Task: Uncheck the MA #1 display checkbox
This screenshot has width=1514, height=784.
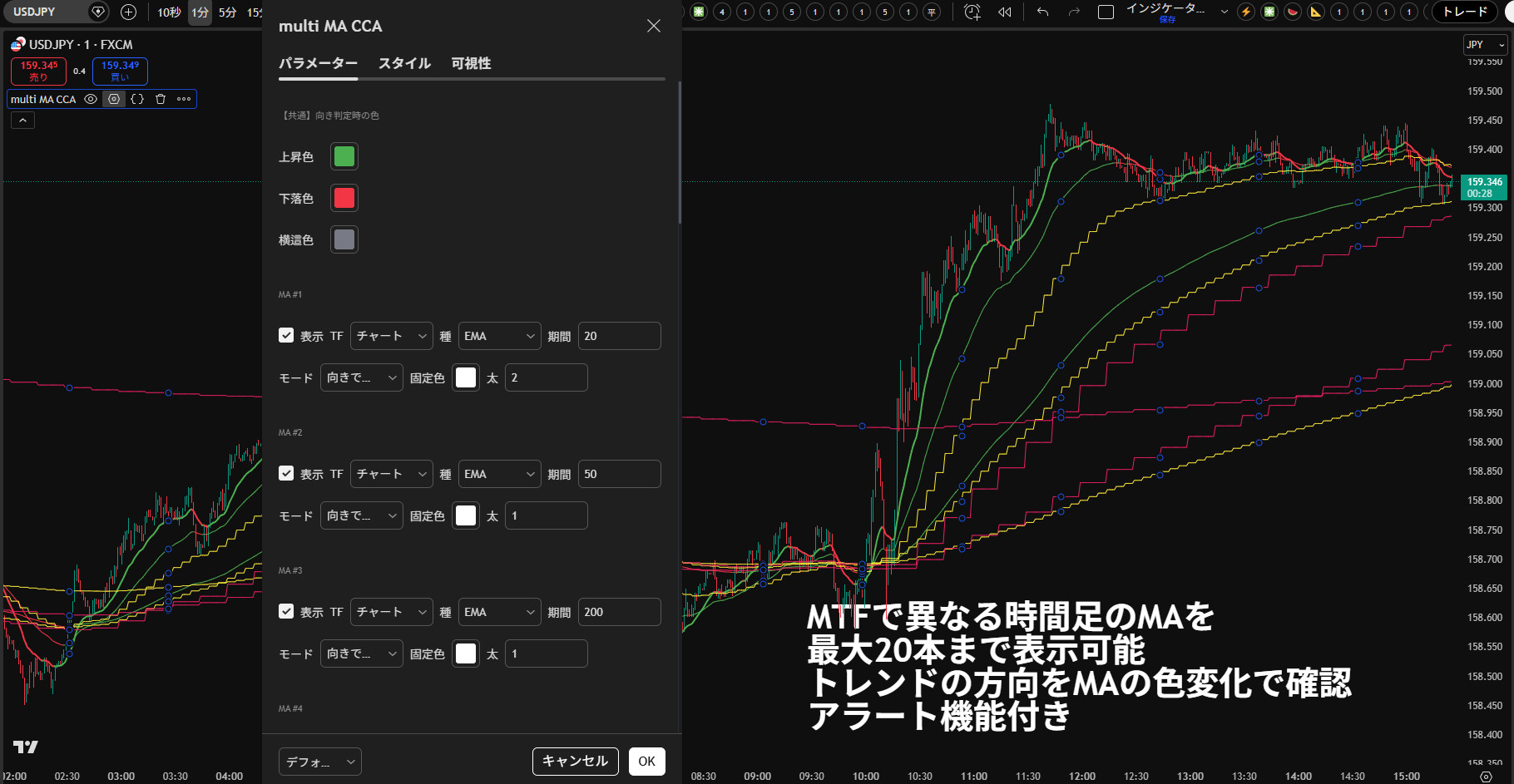Action: [286, 335]
